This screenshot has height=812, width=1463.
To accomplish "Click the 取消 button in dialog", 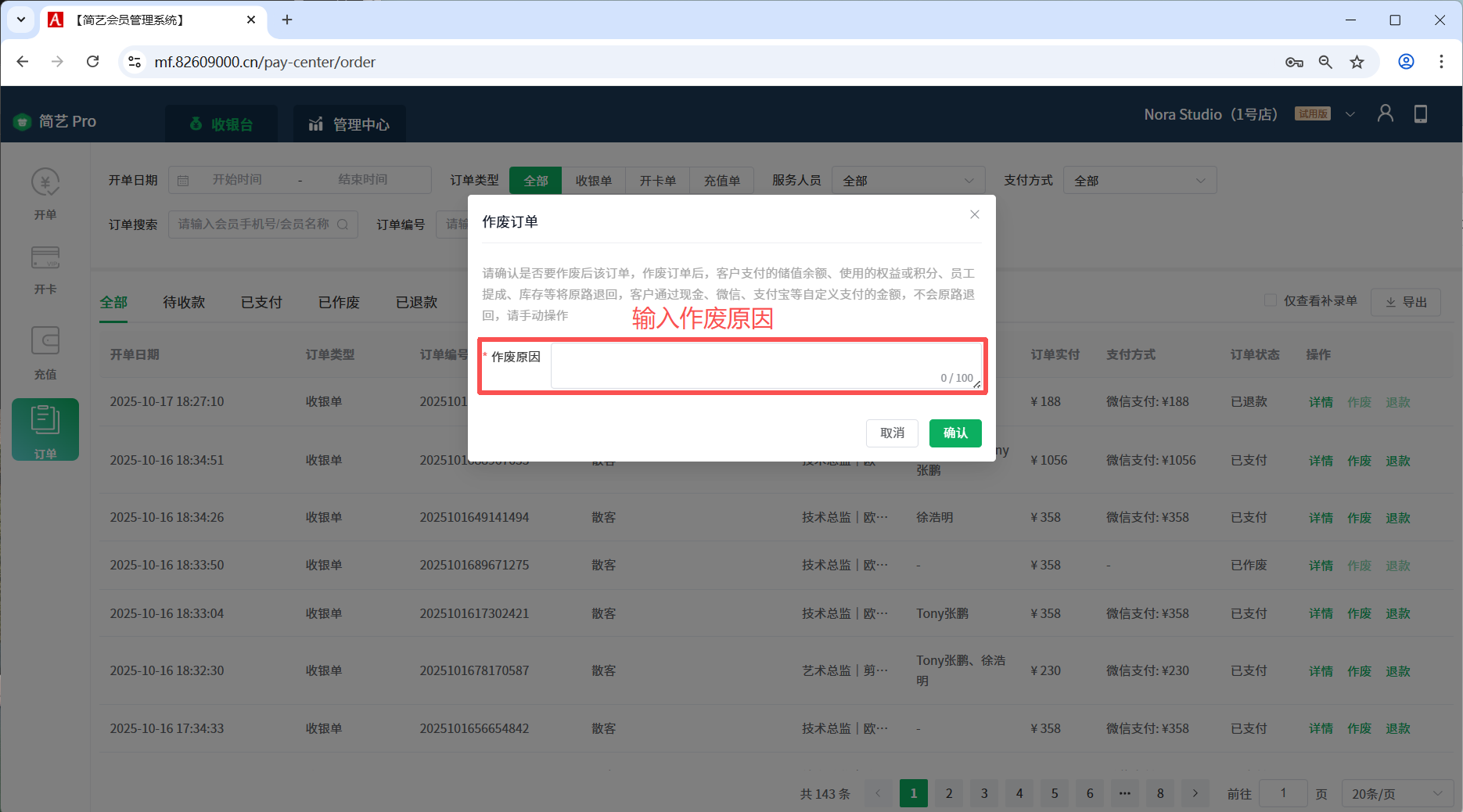I will coord(892,433).
